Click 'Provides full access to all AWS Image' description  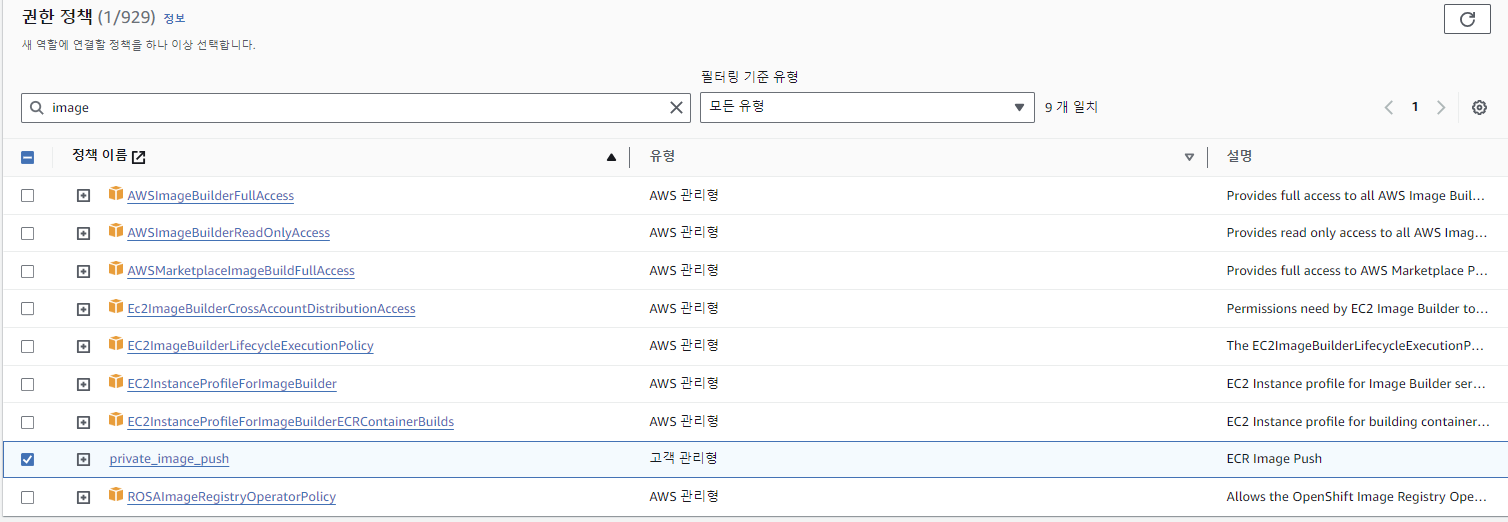point(1356,196)
